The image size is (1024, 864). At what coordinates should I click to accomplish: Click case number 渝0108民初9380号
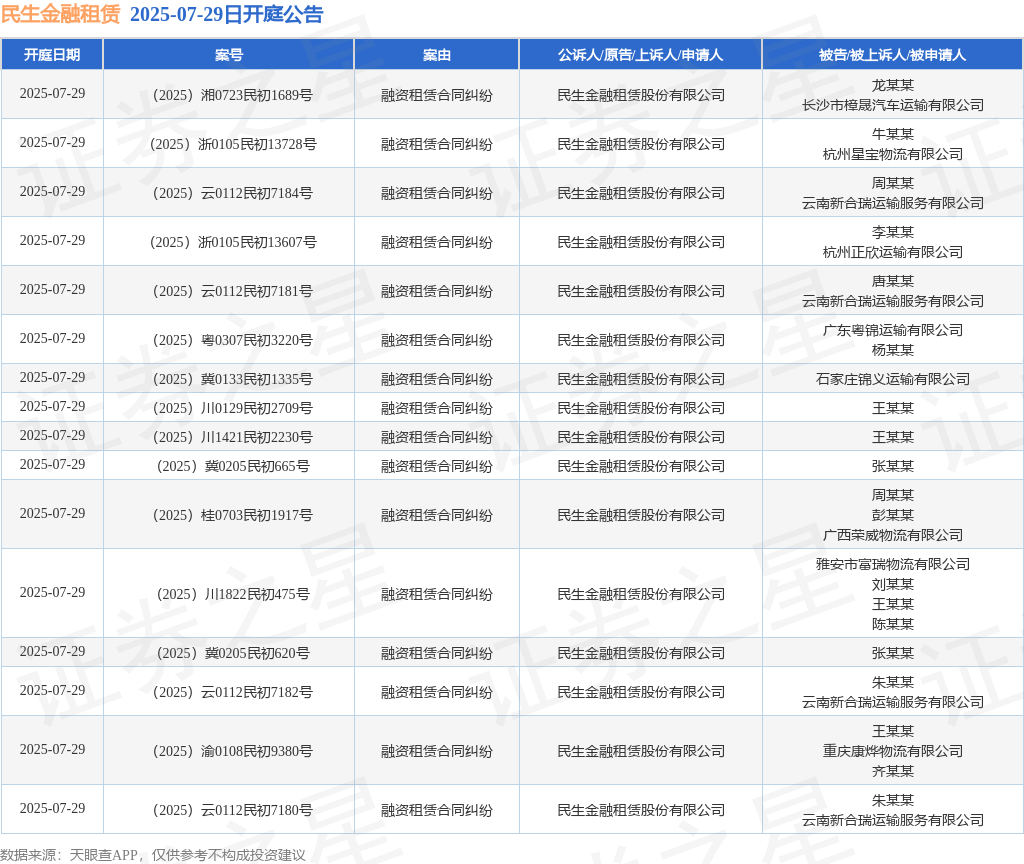pyautogui.click(x=232, y=751)
